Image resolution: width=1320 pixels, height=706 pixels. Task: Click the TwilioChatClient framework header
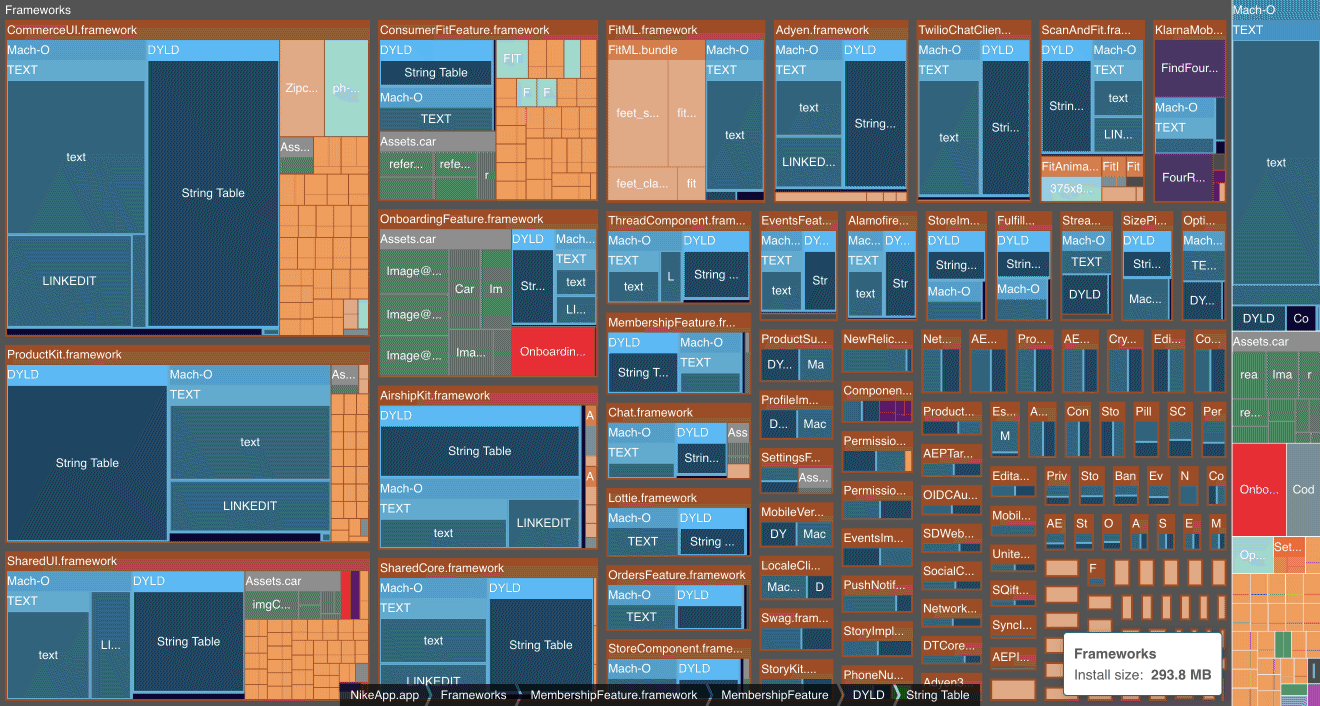[972, 30]
